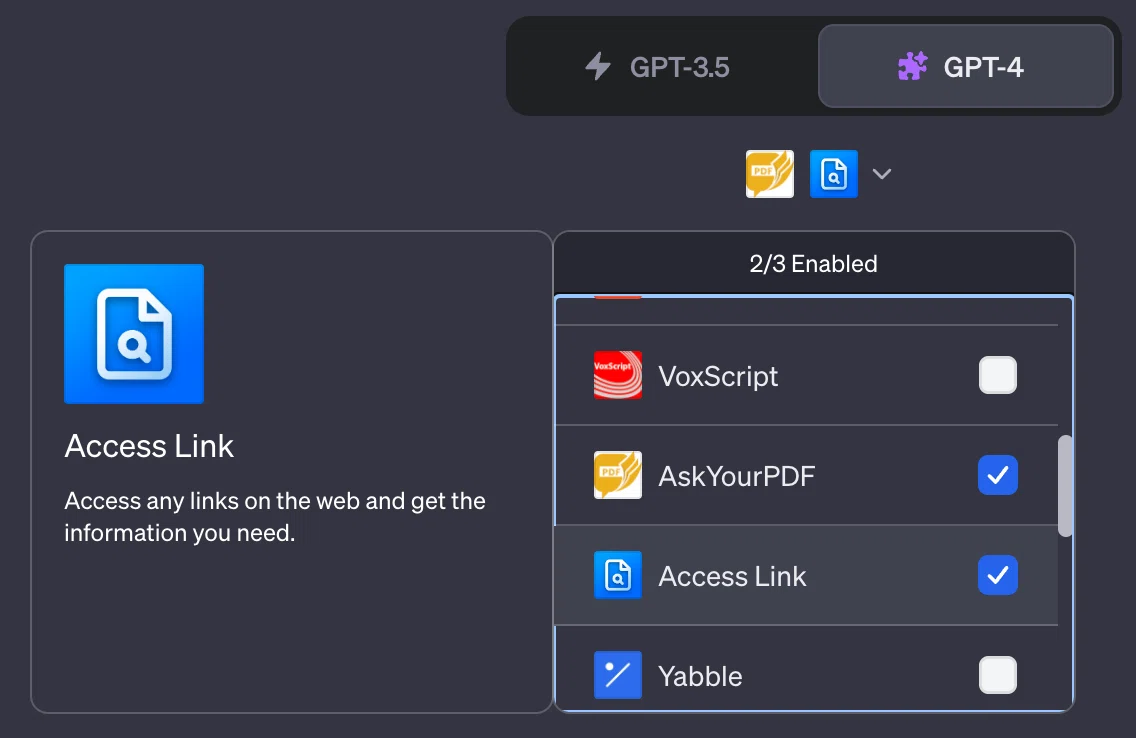Click the AskYourPDF logo in the plugin list
The image size is (1136, 738).
tap(618, 475)
